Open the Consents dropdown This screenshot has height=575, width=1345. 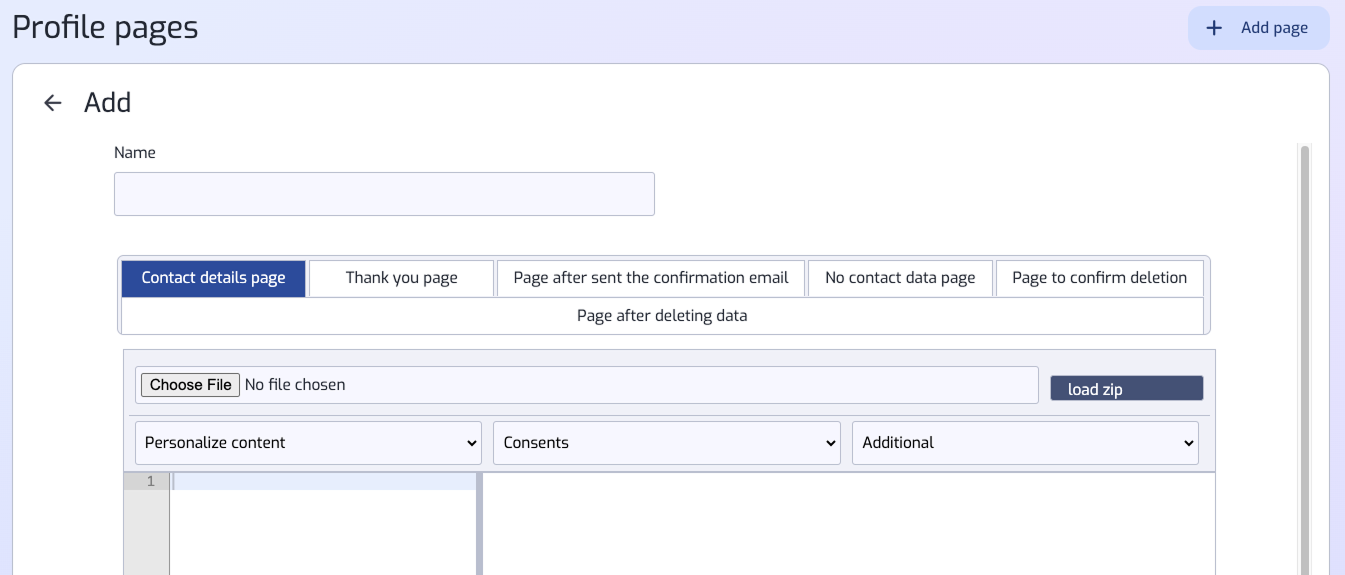tap(666, 443)
